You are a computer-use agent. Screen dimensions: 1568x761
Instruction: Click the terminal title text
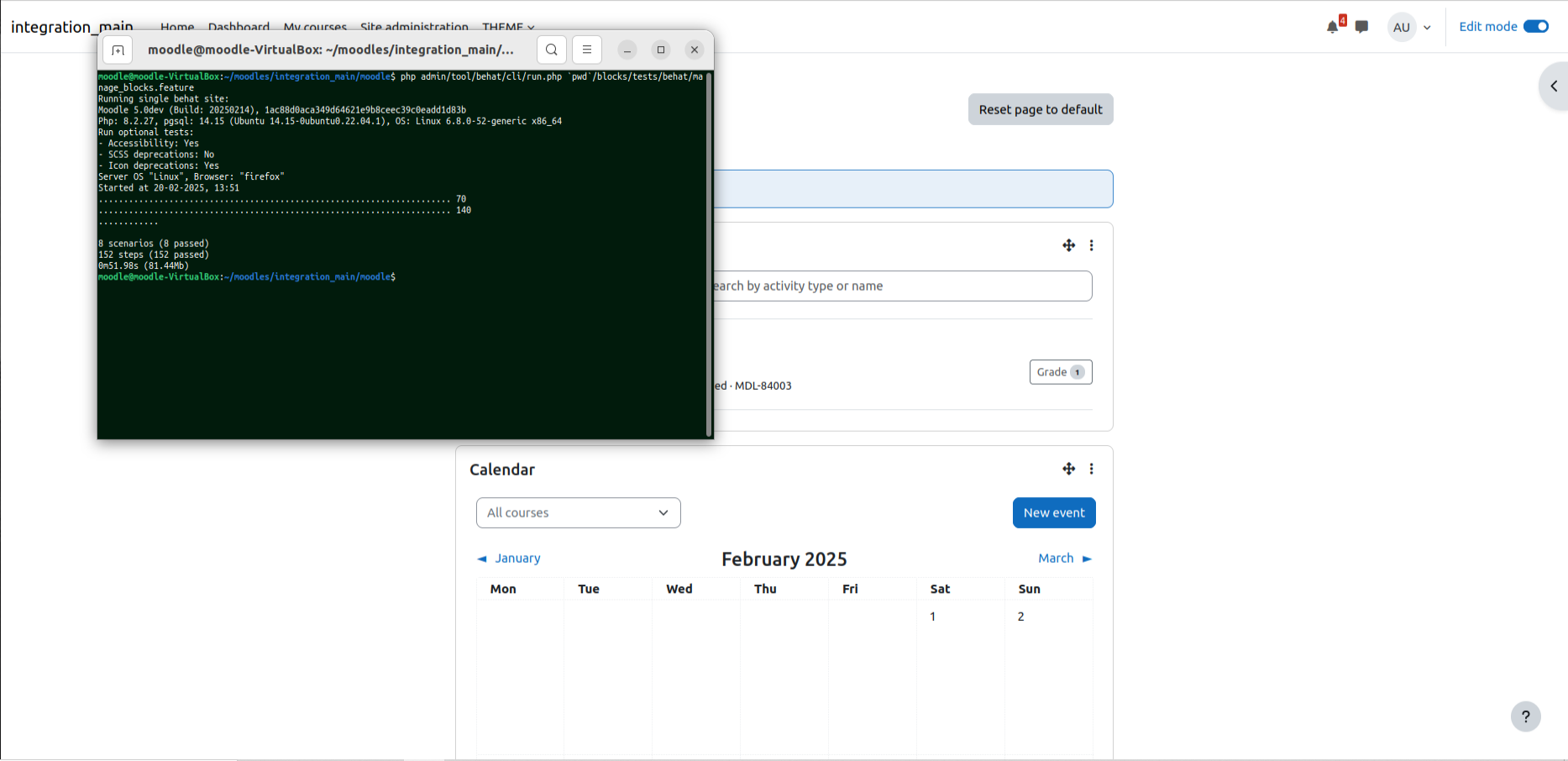(x=331, y=50)
